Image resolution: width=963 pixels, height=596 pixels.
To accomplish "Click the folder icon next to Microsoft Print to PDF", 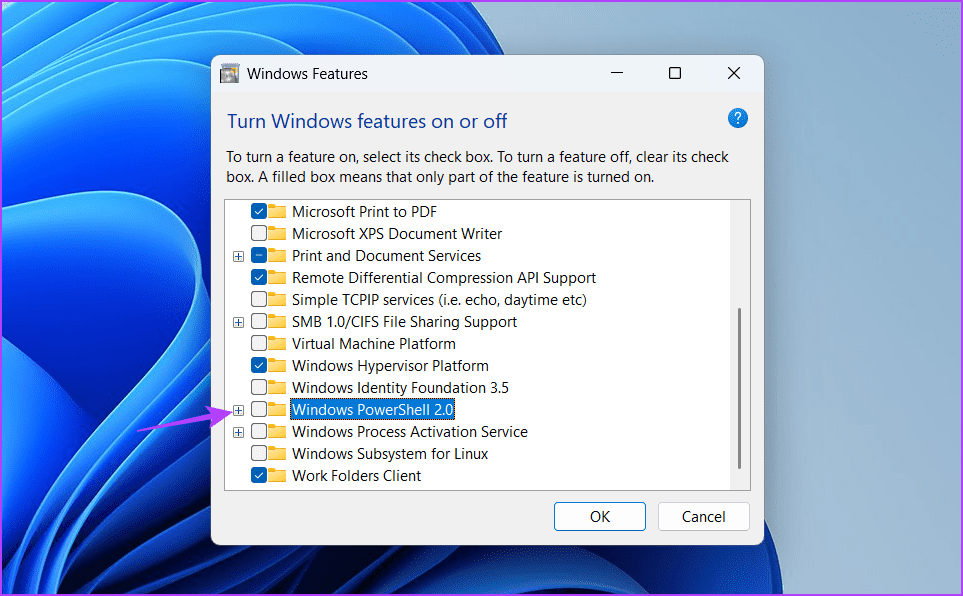I will click(x=277, y=212).
